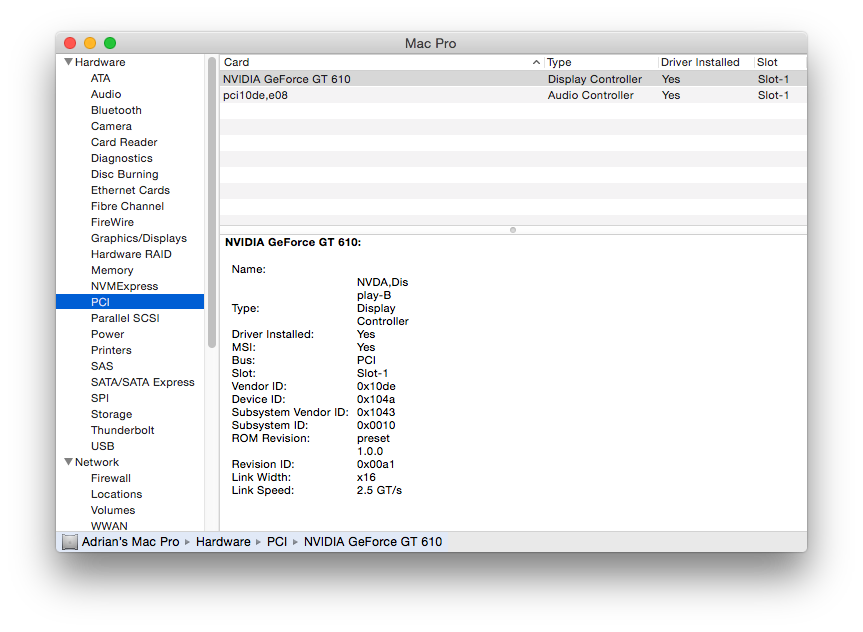Select NVMExpress in the sidebar

coord(124,286)
